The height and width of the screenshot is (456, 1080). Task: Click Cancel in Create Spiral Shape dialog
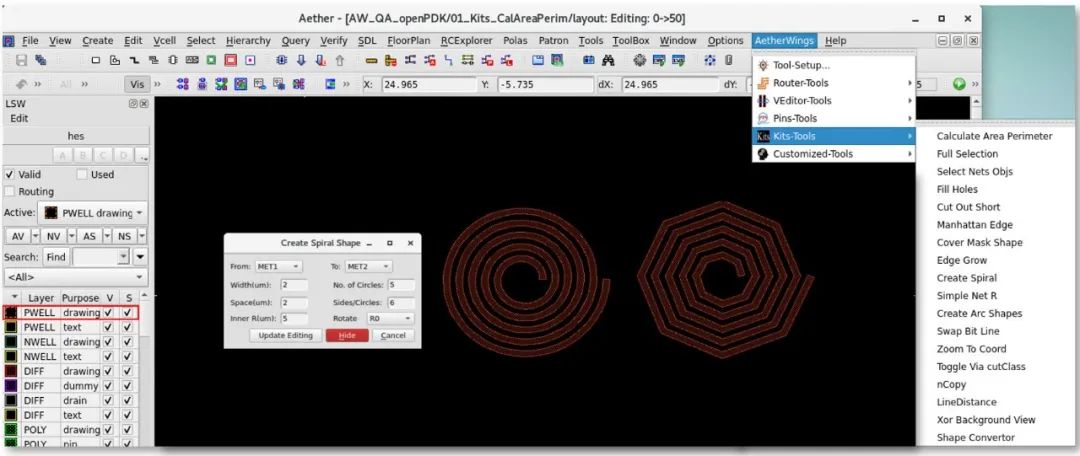(393, 335)
